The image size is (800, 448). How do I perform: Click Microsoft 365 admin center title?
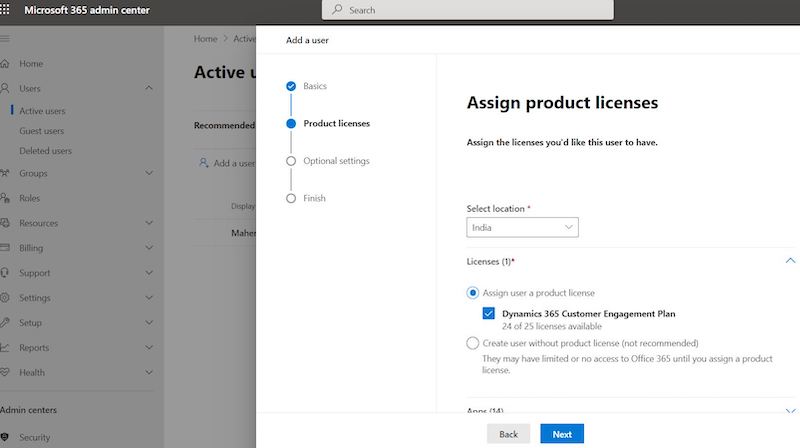coord(87,10)
